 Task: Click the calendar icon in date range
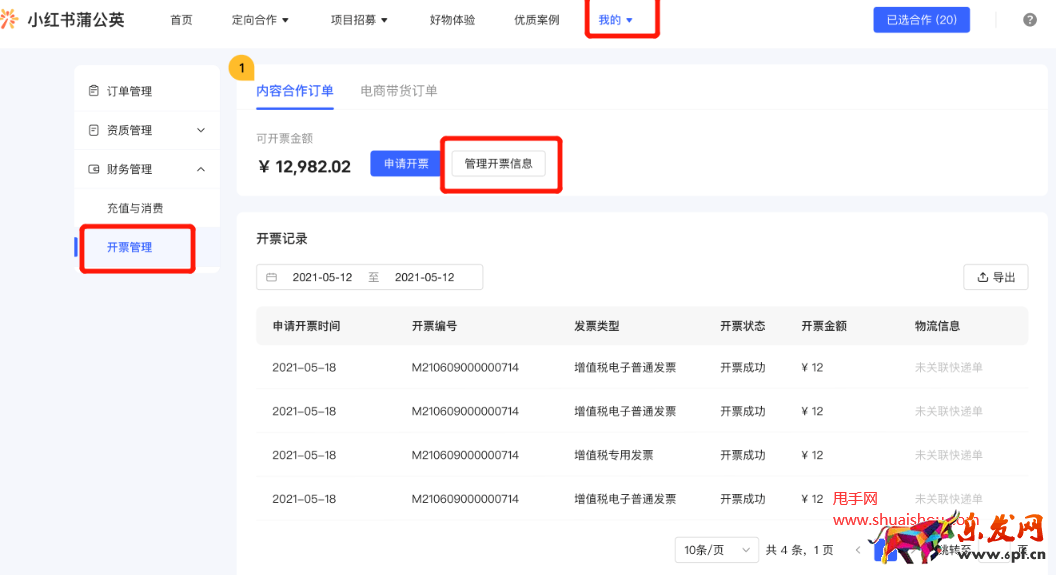(271, 277)
